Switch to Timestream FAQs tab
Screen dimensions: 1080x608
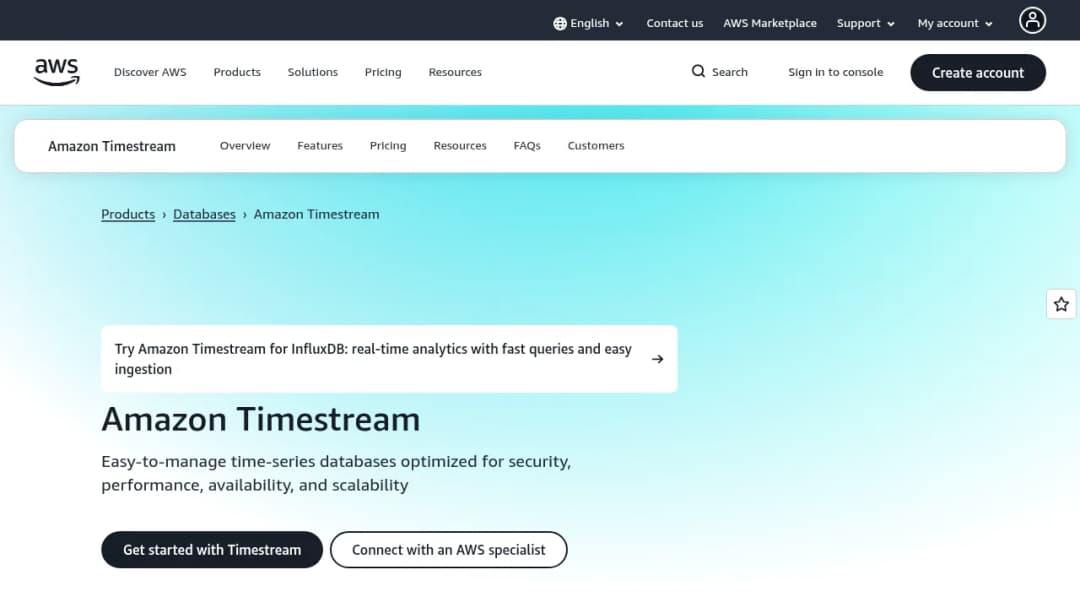527,146
